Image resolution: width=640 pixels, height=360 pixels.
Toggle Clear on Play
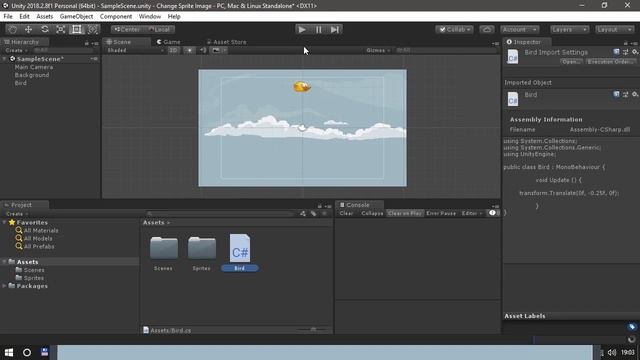click(405, 213)
